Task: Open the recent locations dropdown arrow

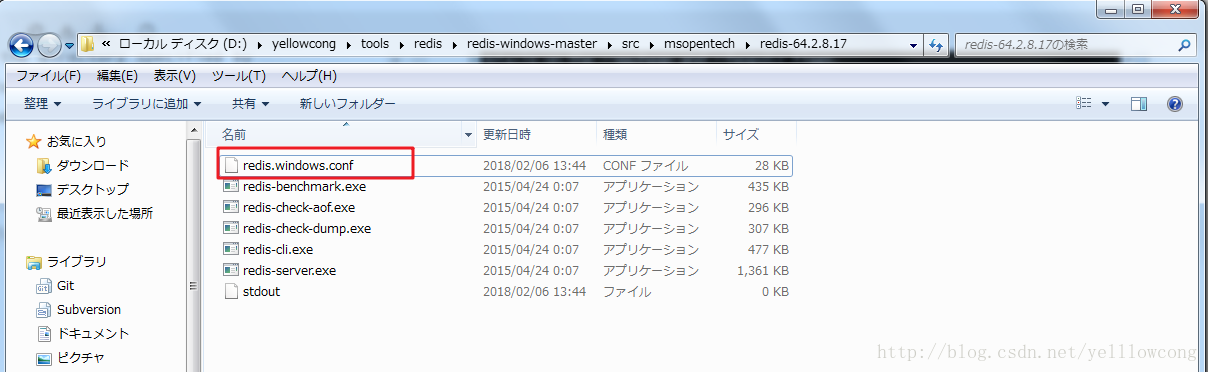Action: point(69,46)
